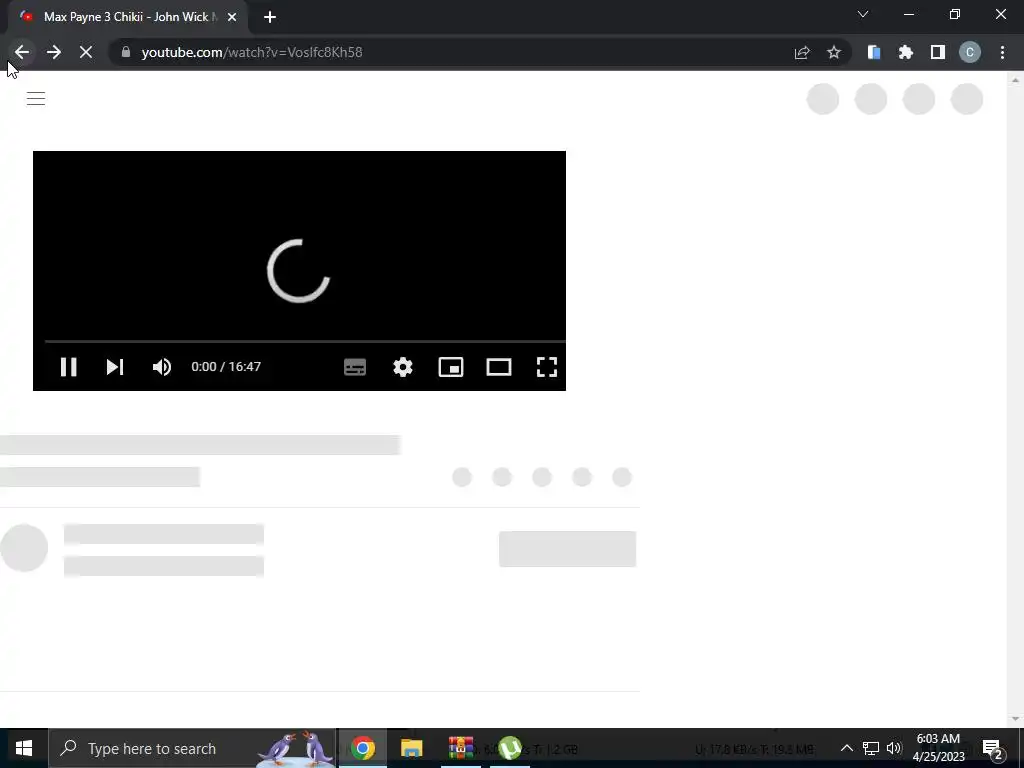Open Chrome three-dot menu
Viewport: 1024px width, 768px height.
[x=1002, y=52]
